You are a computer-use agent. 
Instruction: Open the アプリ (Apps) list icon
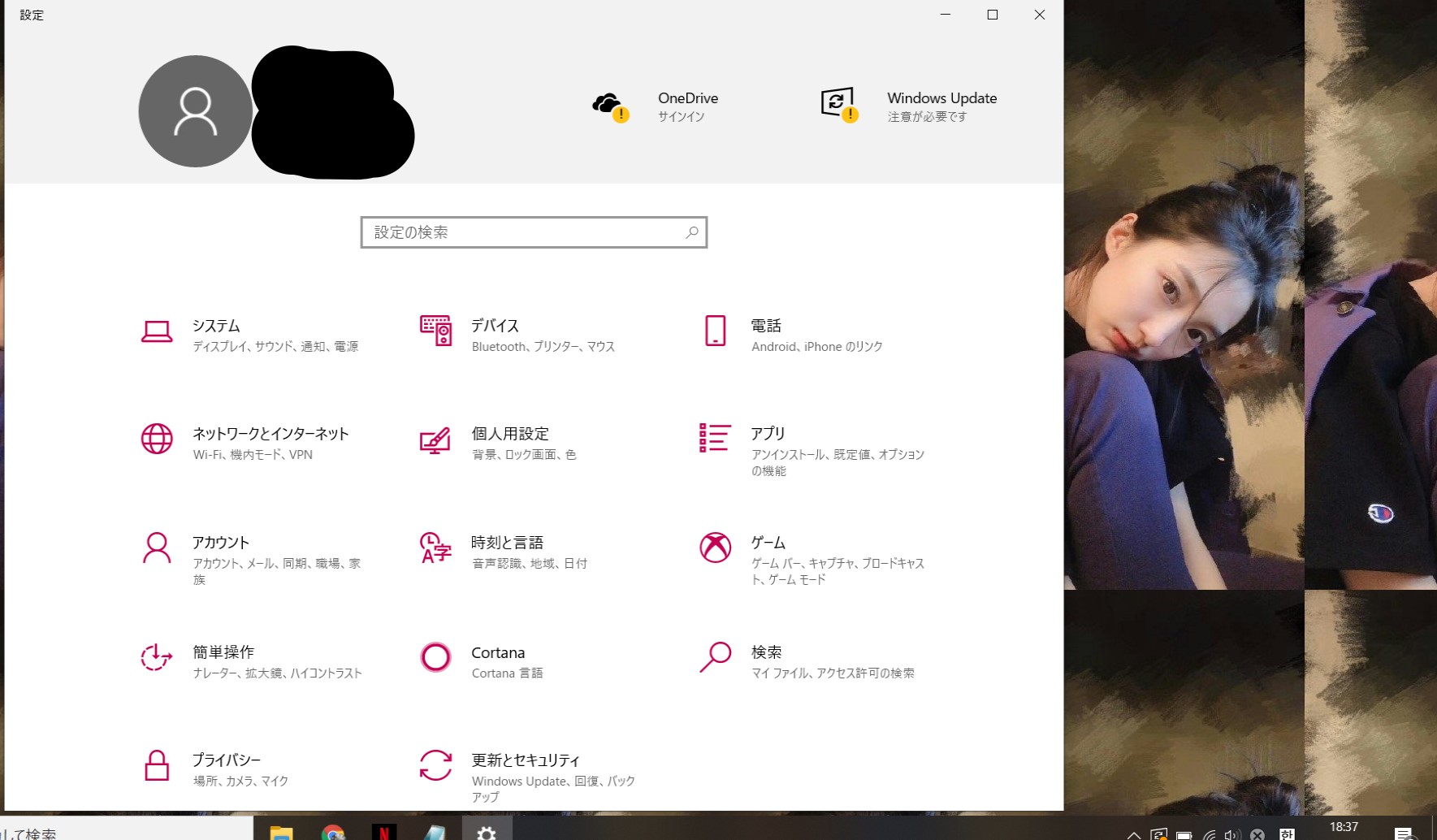pos(715,438)
